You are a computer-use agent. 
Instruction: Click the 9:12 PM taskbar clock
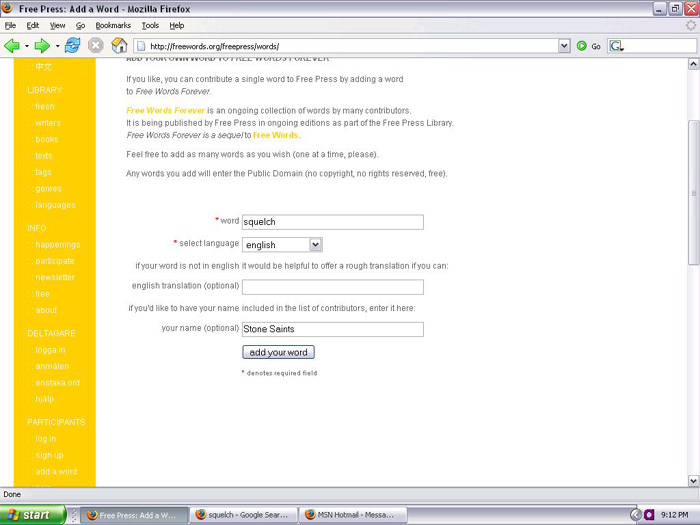click(674, 515)
